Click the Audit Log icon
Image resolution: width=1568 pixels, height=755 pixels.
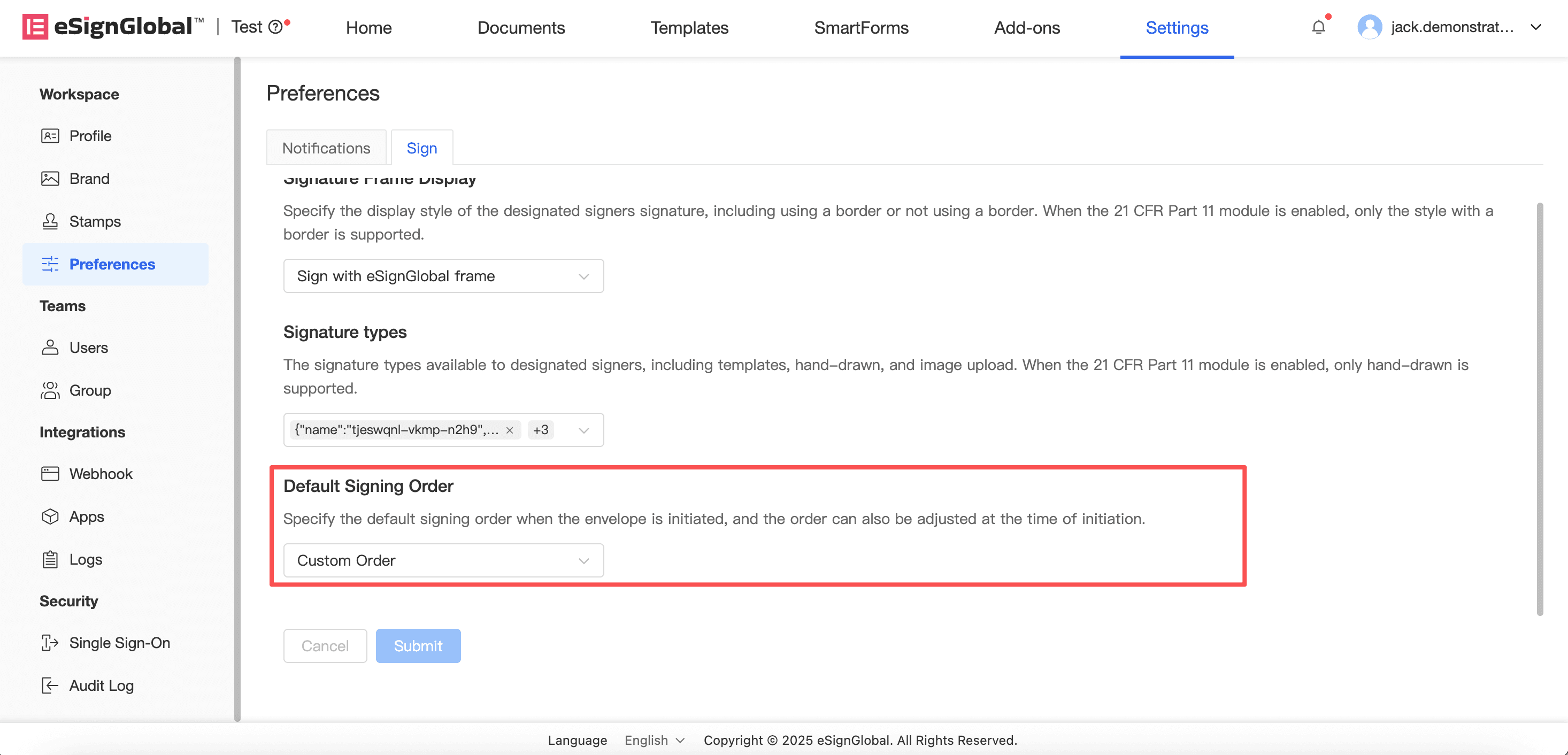50,685
